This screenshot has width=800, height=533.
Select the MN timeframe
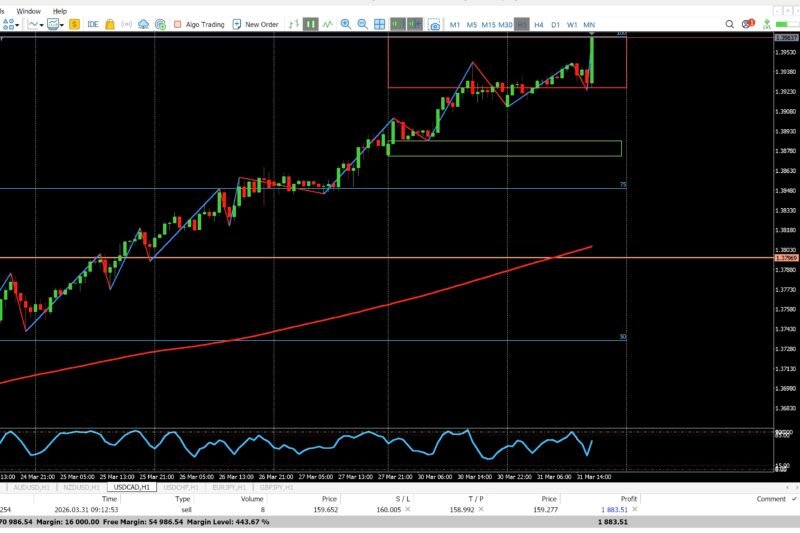tap(589, 24)
